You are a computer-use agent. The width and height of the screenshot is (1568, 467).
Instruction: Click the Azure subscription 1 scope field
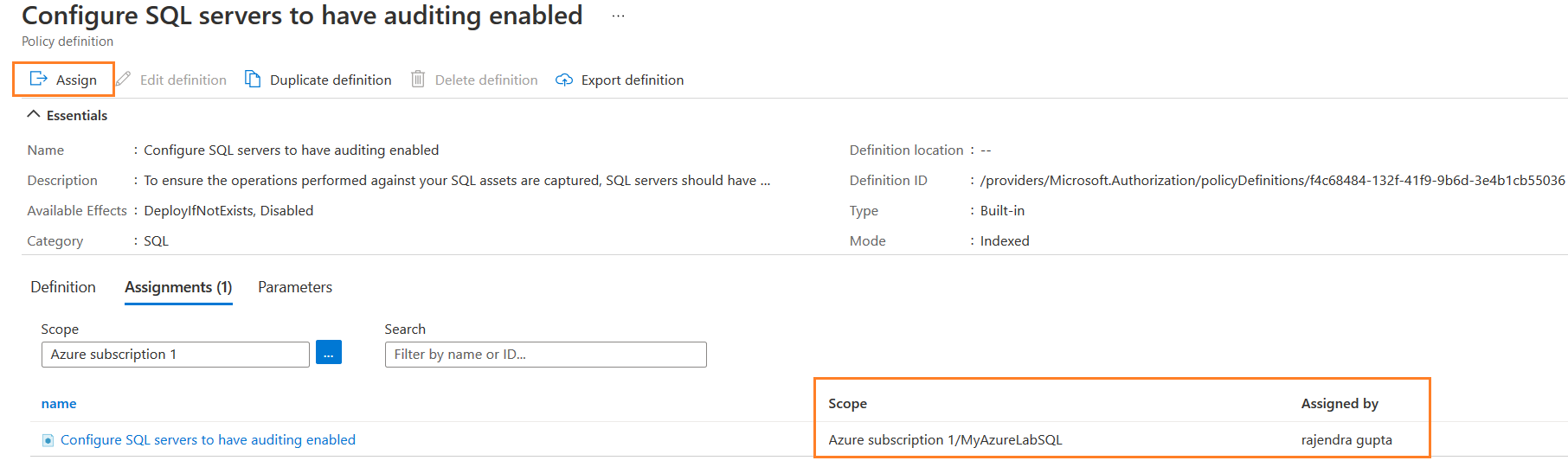(x=175, y=355)
